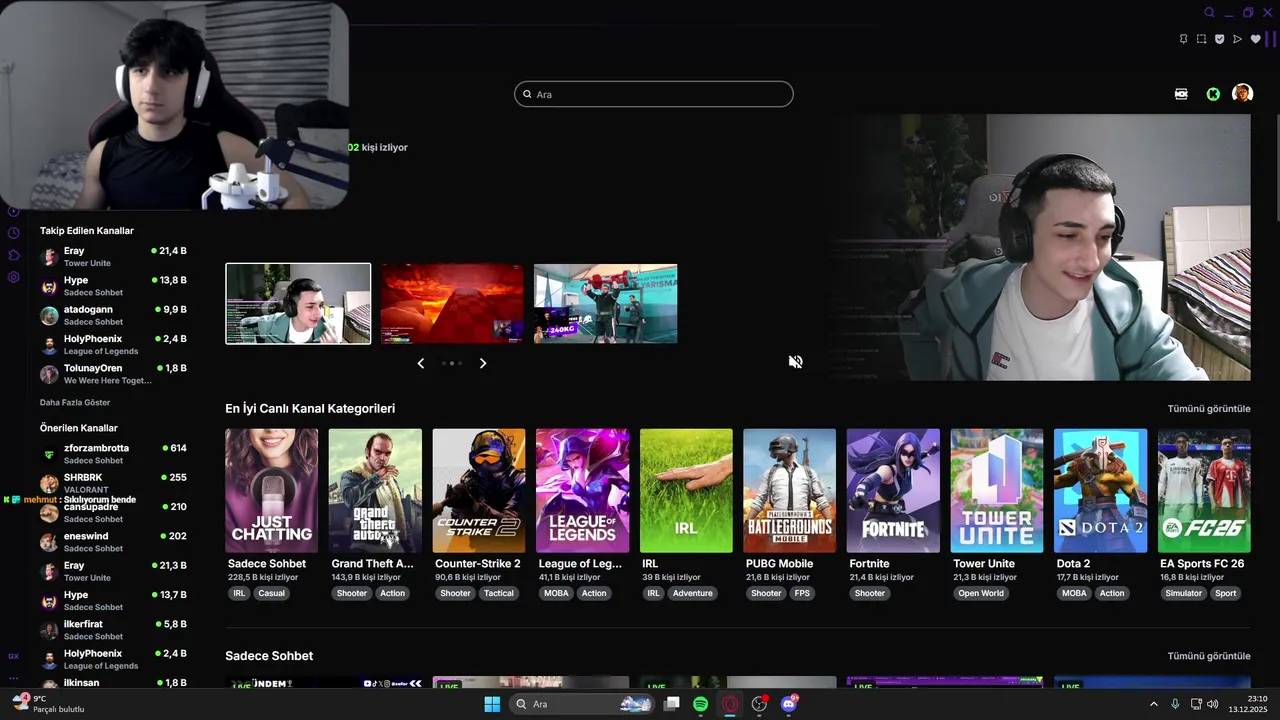Select the first featured stream thumbnail
The image size is (1280, 720).
pos(298,304)
